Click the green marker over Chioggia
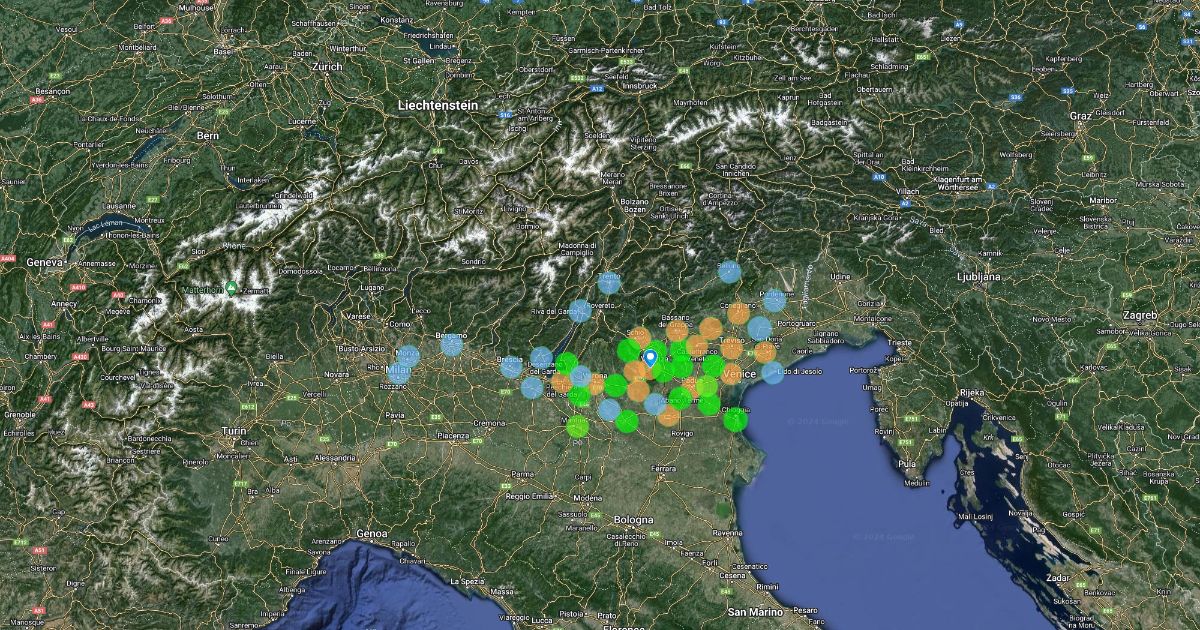This screenshot has width=1200, height=630. tap(735, 419)
